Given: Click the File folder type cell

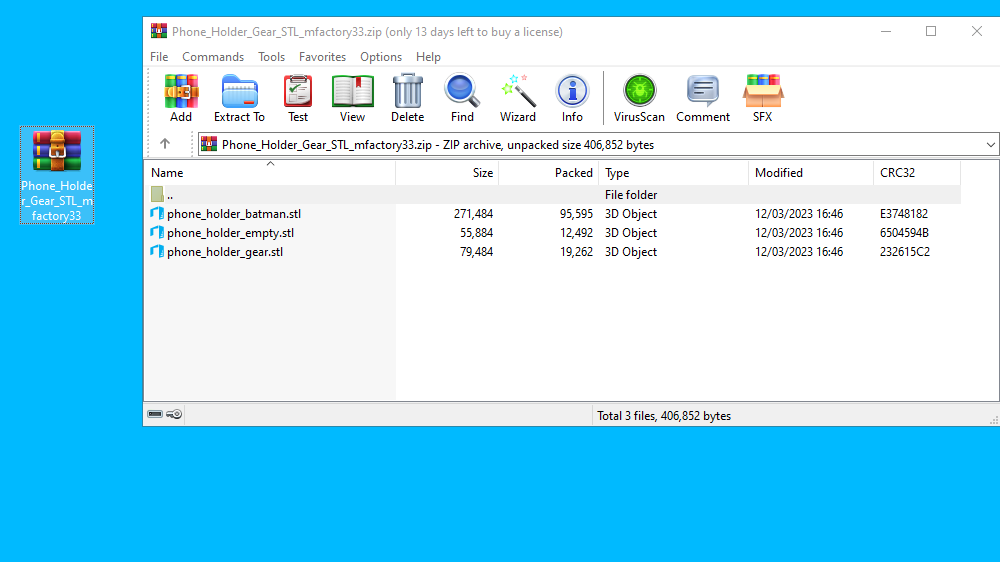Looking at the screenshot, I should (x=631, y=195).
